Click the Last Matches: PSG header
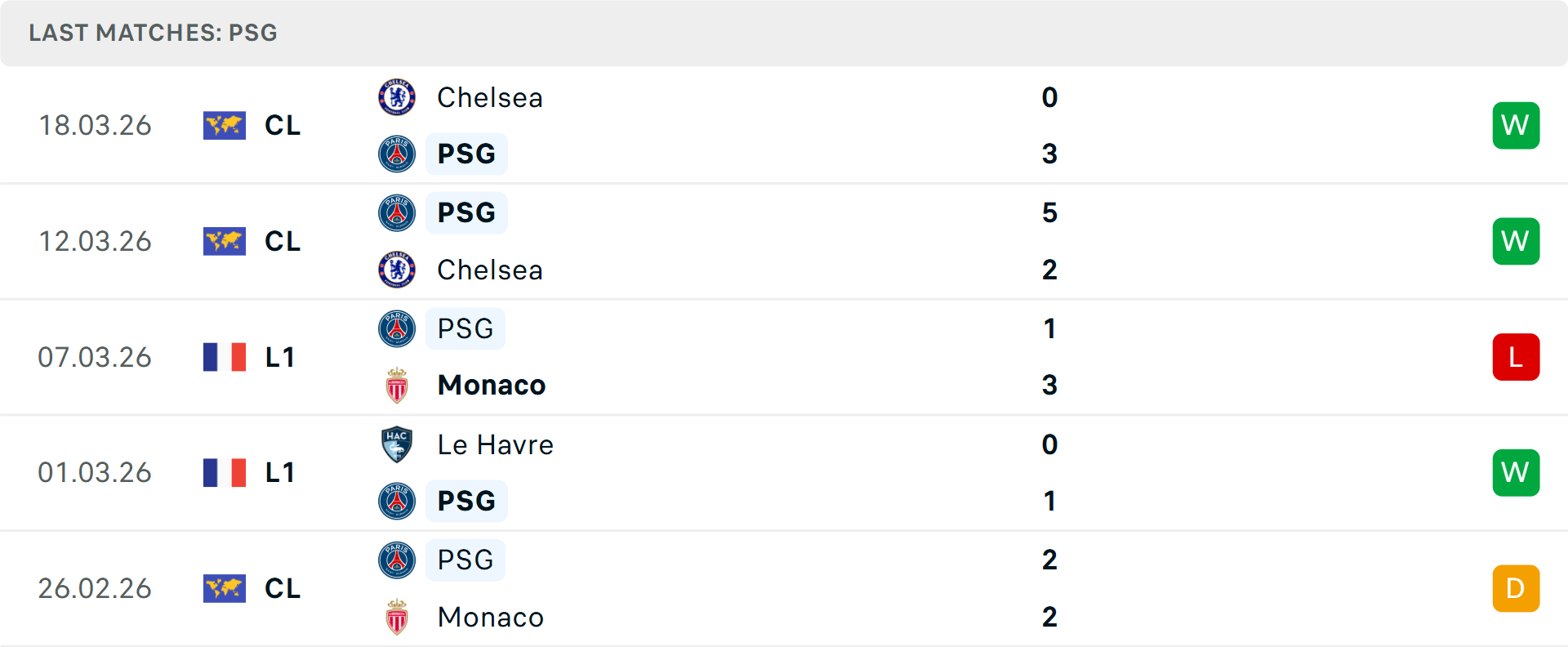The width and height of the screenshot is (1568, 647). pos(153,33)
